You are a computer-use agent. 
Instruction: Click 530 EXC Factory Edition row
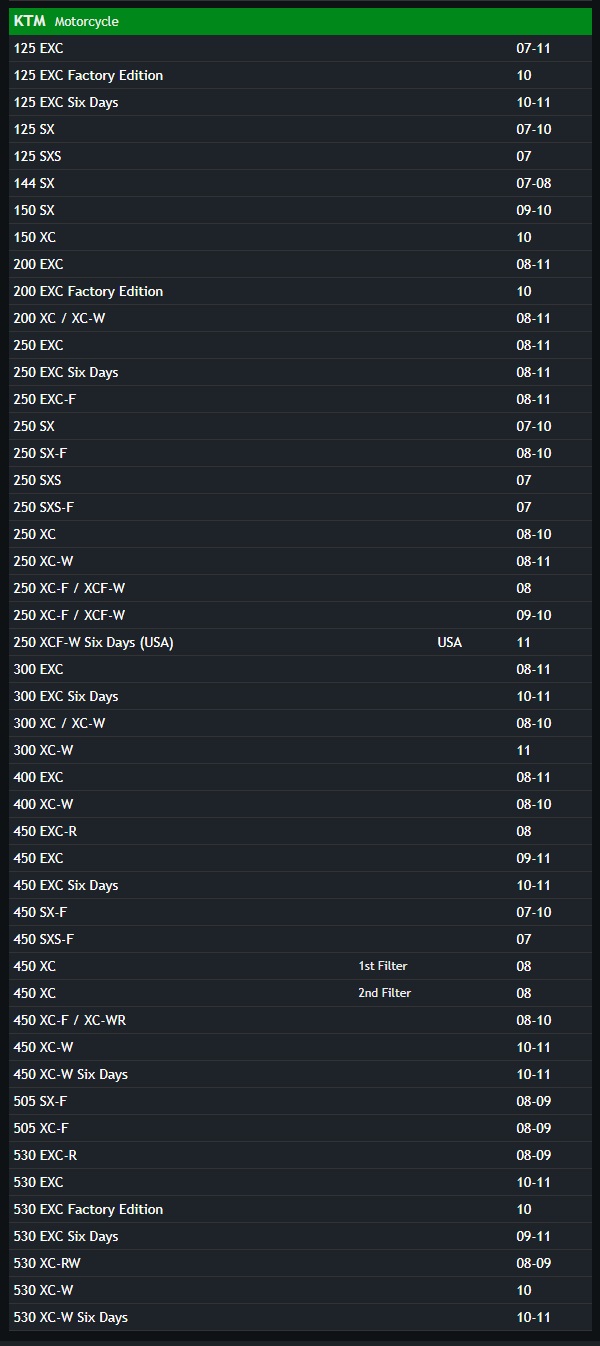click(x=88, y=1209)
